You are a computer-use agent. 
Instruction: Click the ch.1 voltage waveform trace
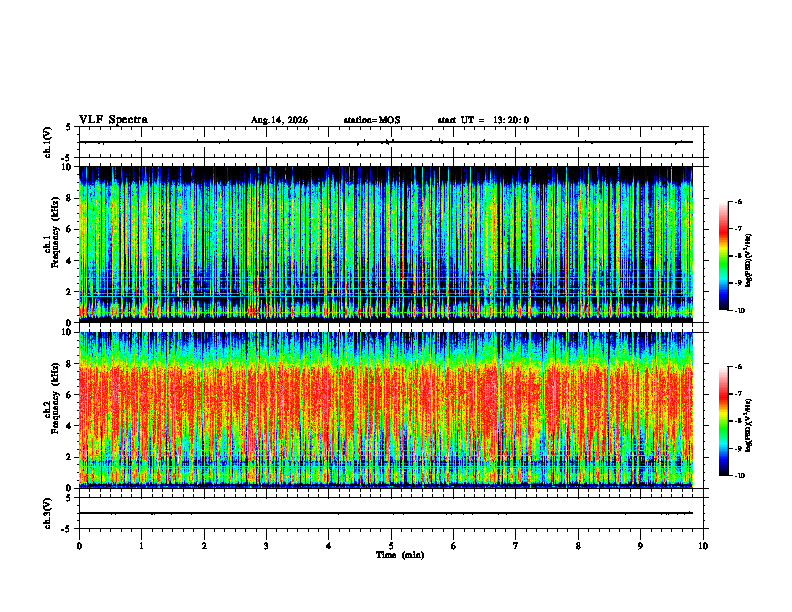click(386, 142)
